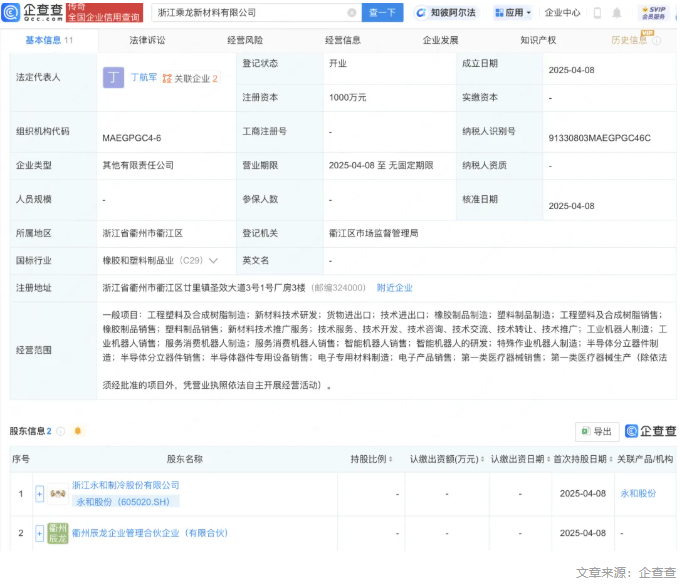This screenshot has width=680, height=584.
Task: Switch to 法律诉讼 tab
Action: (x=147, y=40)
